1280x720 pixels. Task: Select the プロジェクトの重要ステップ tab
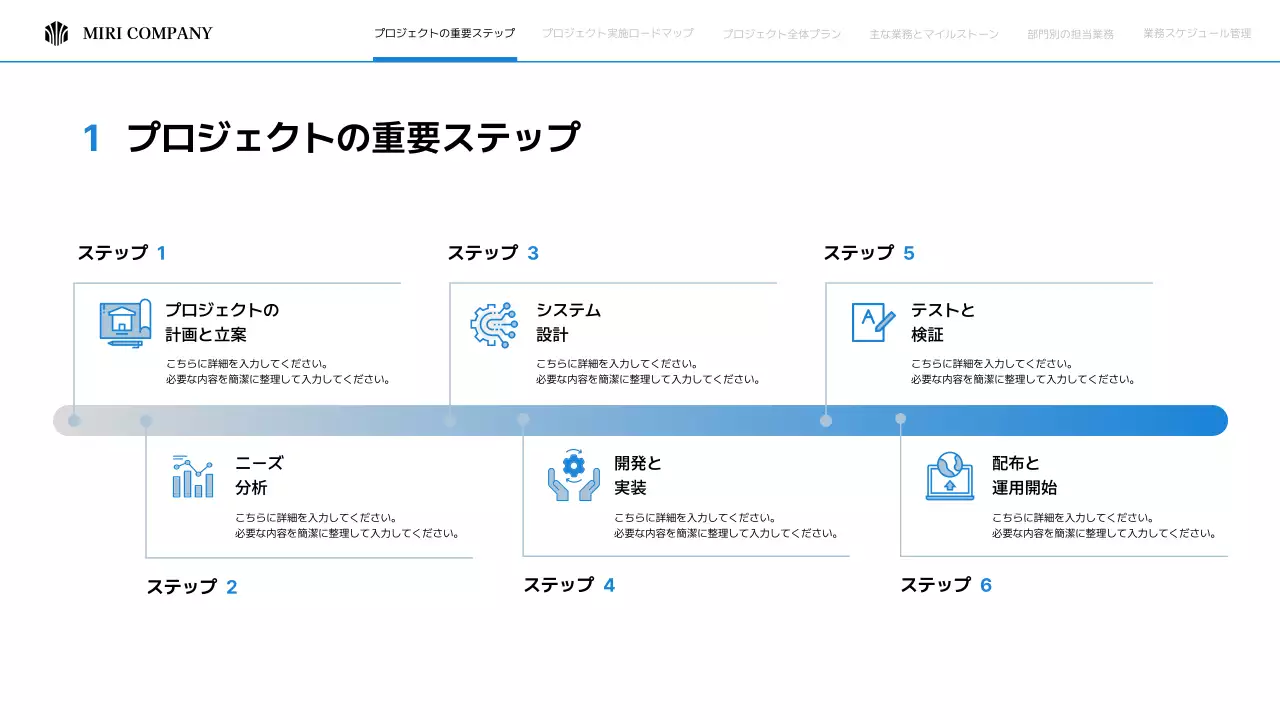click(x=444, y=32)
